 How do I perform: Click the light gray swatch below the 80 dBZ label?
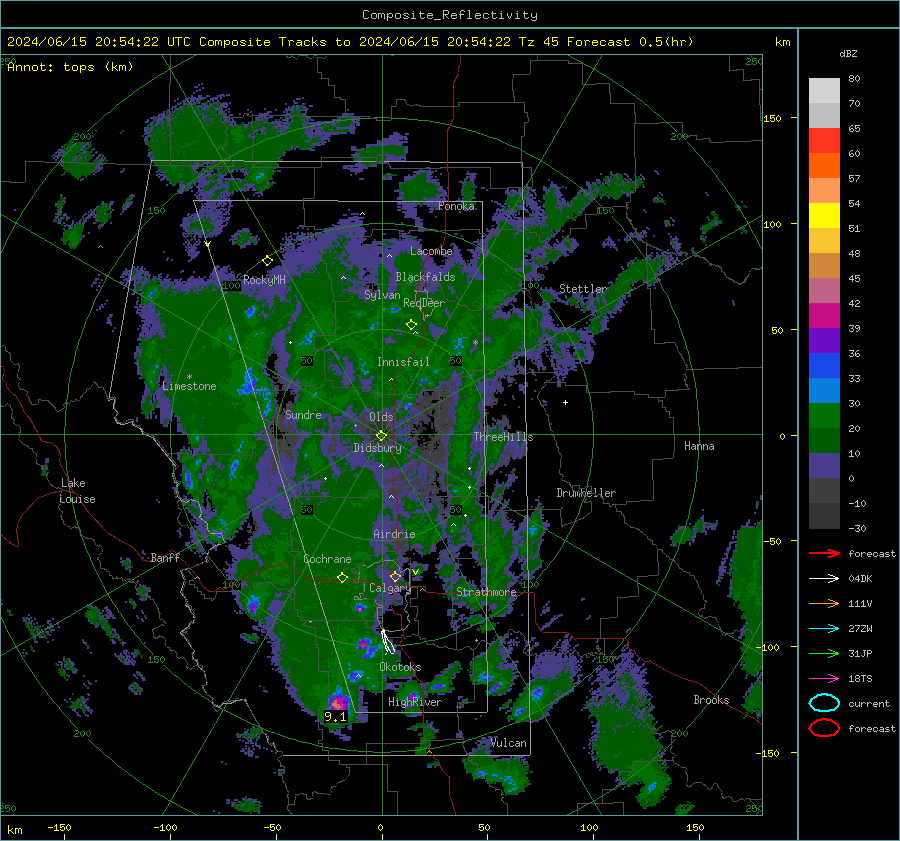[x=824, y=91]
